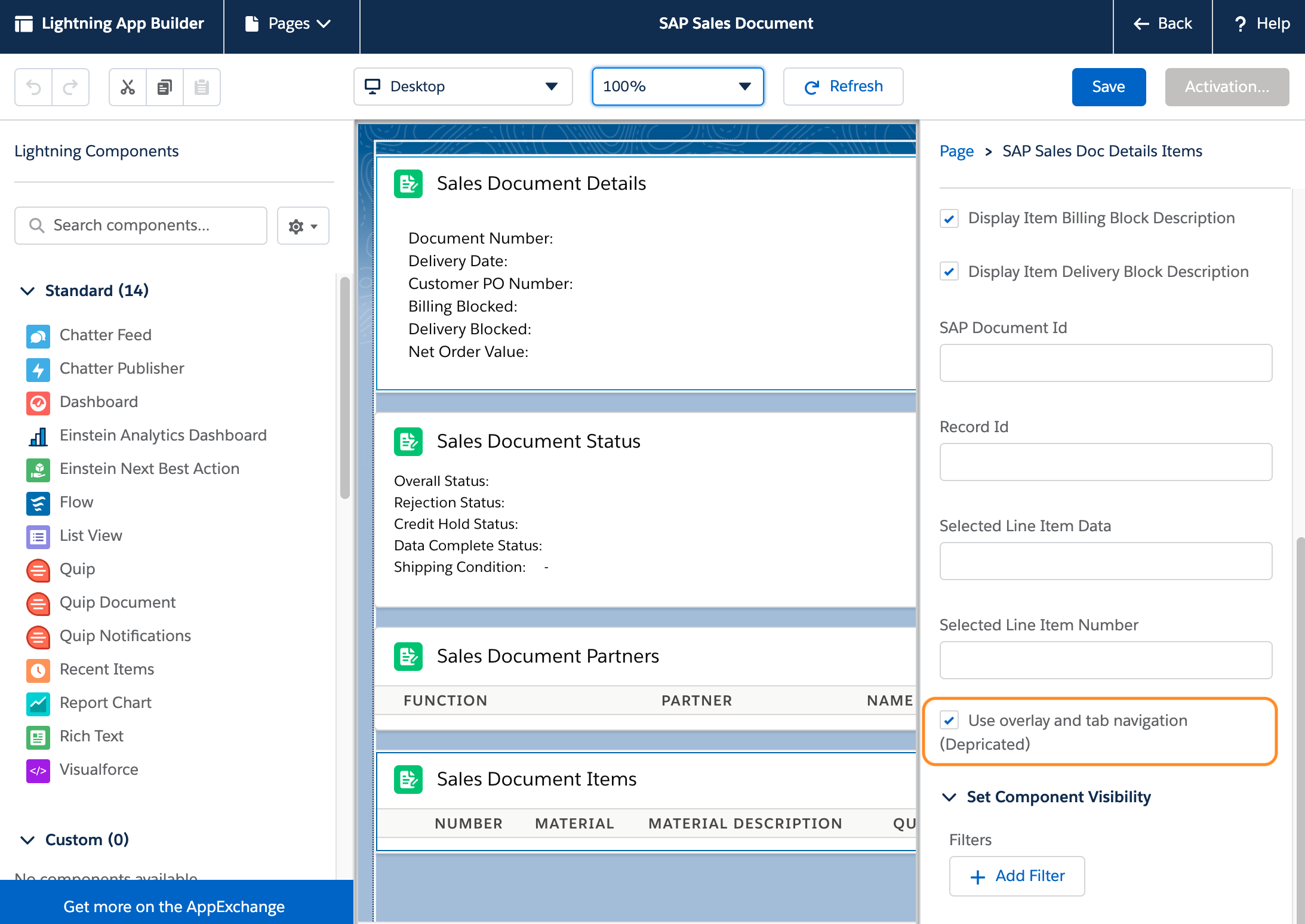This screenshot has height=924, width=1305.
Task: Open the 100% zoom level dropdown
Action: tap(678, 87)
